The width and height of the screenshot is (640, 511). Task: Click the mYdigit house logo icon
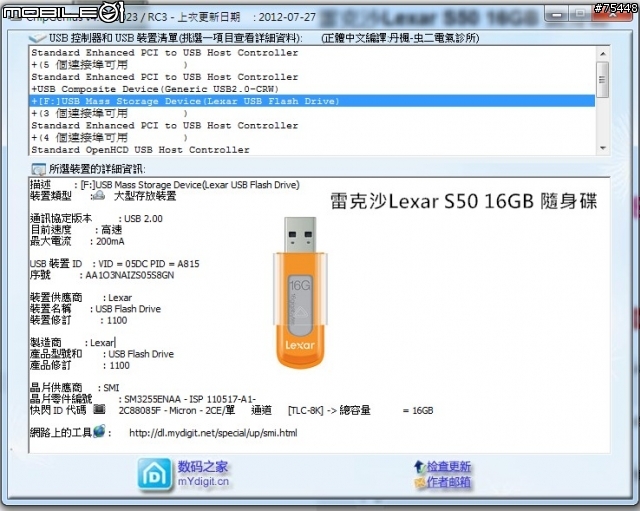[x=154, y=474]
